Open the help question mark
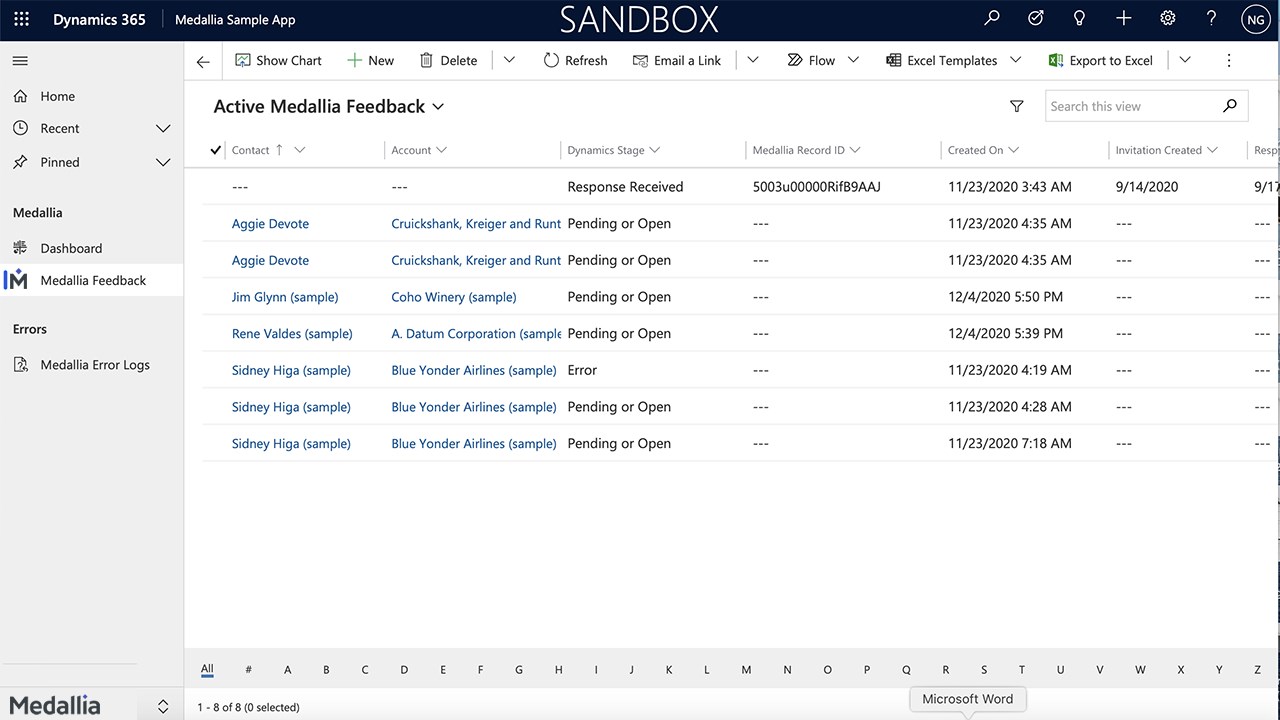This screenshot has width=1280, height=720. click(1211, 19)
